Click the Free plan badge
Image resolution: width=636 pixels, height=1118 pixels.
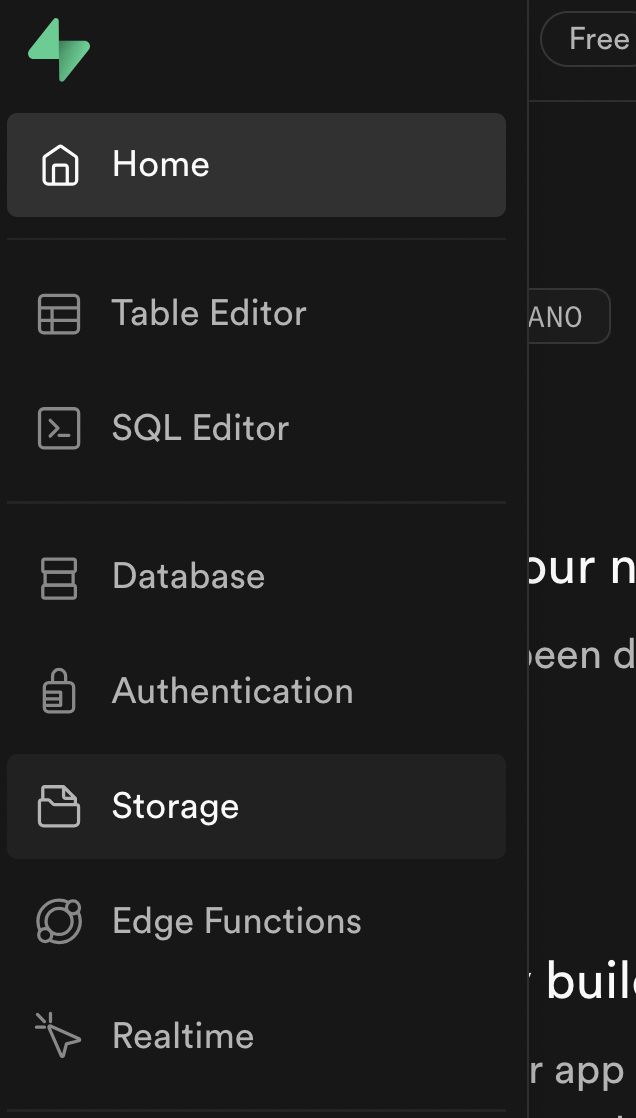point(596,39)
